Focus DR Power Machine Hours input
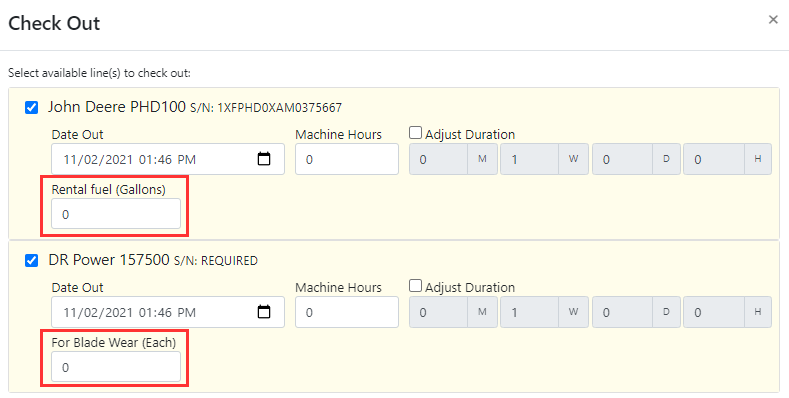The width and height of the screenshot is (789, 398). tap(347, 312)
